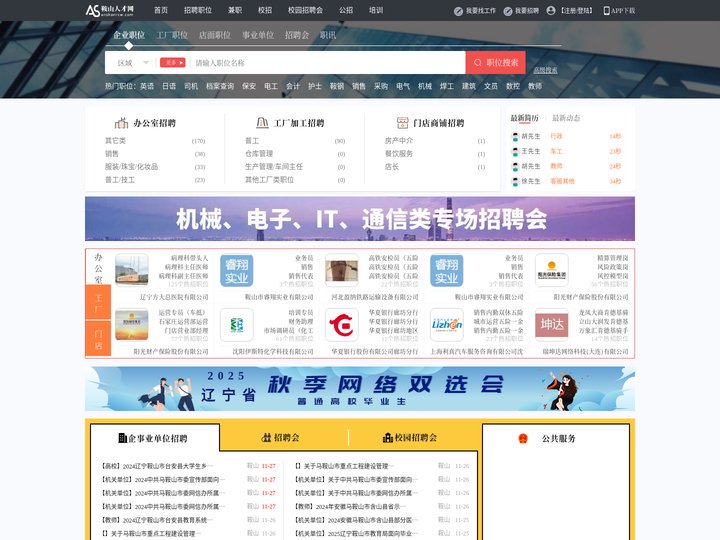720x540 pixels.
Task: Click the school icon beside 校园招聘会 tab
Action: (x=388, y=438)
